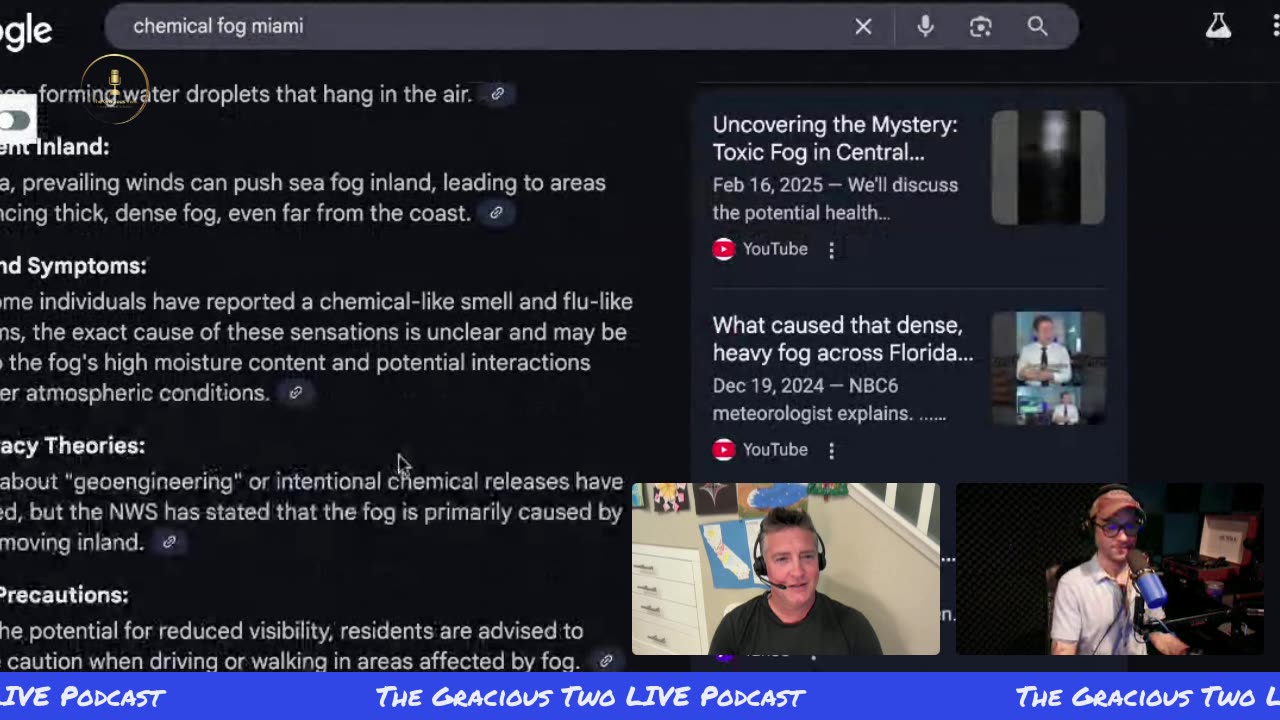This screenshot has width=1280, height=720.
Task: Click the 'Feb 16, 2025' date text
Action: click(x=767, y=185)
